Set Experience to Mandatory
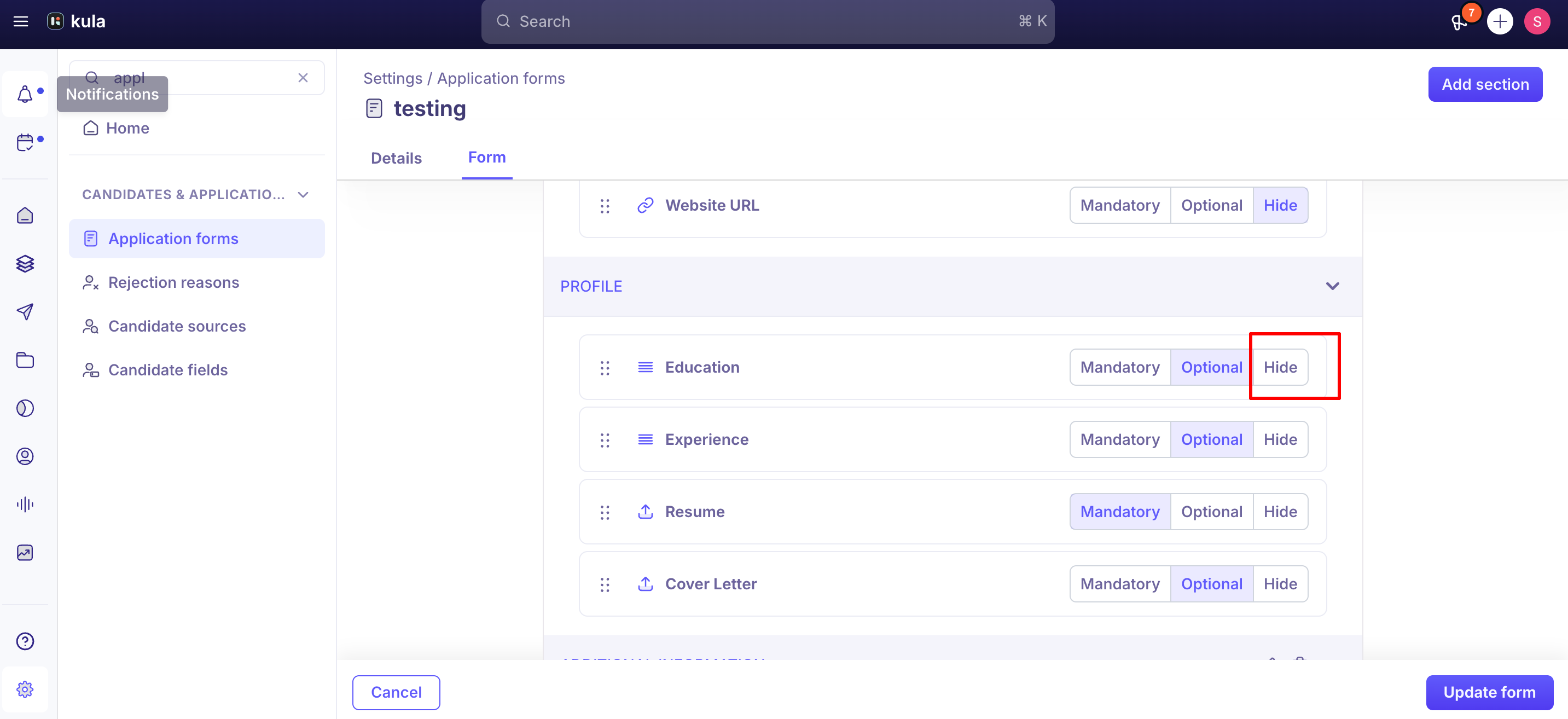Viewport: 1568px width, 719px height. (1120, 439)
